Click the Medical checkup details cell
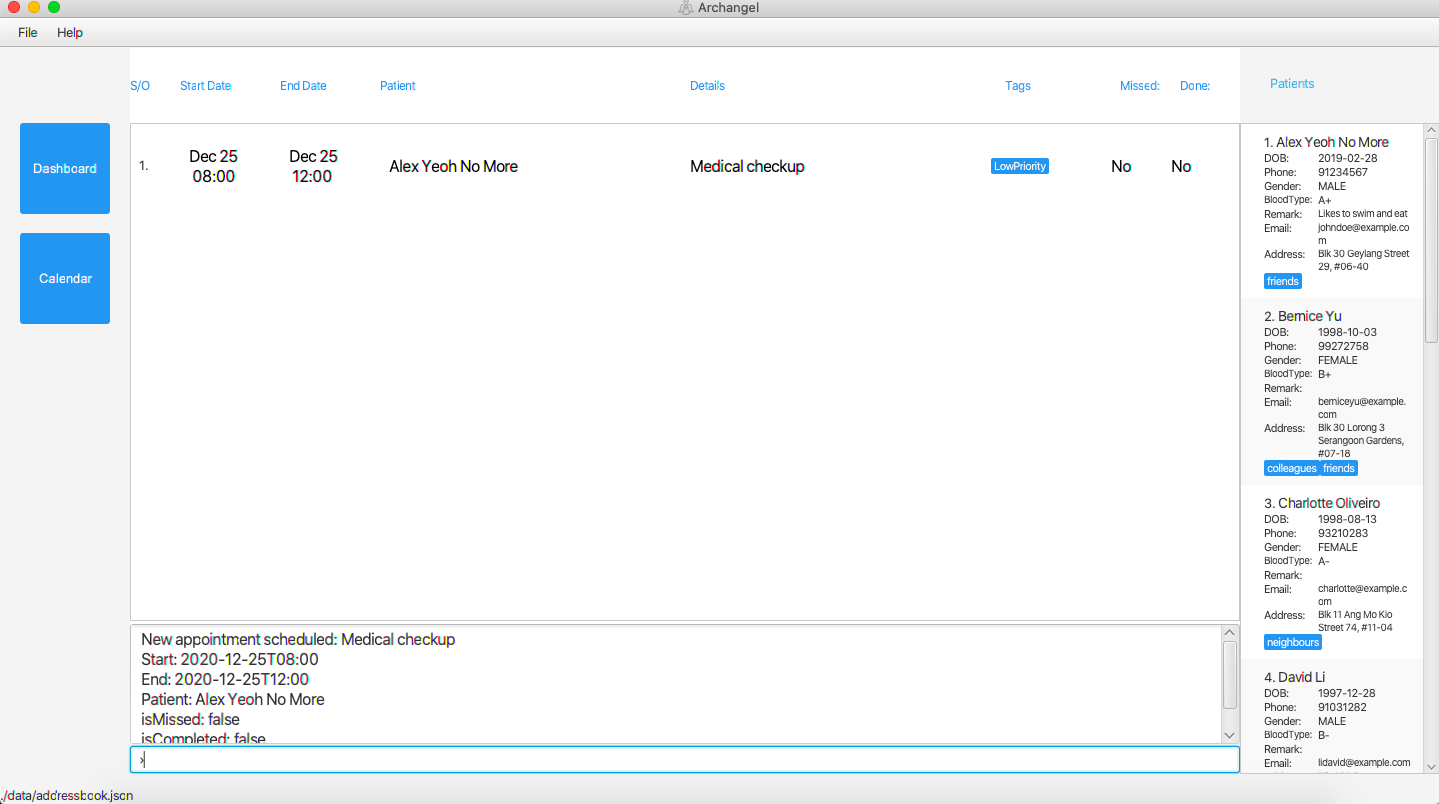 coord(747,167)
